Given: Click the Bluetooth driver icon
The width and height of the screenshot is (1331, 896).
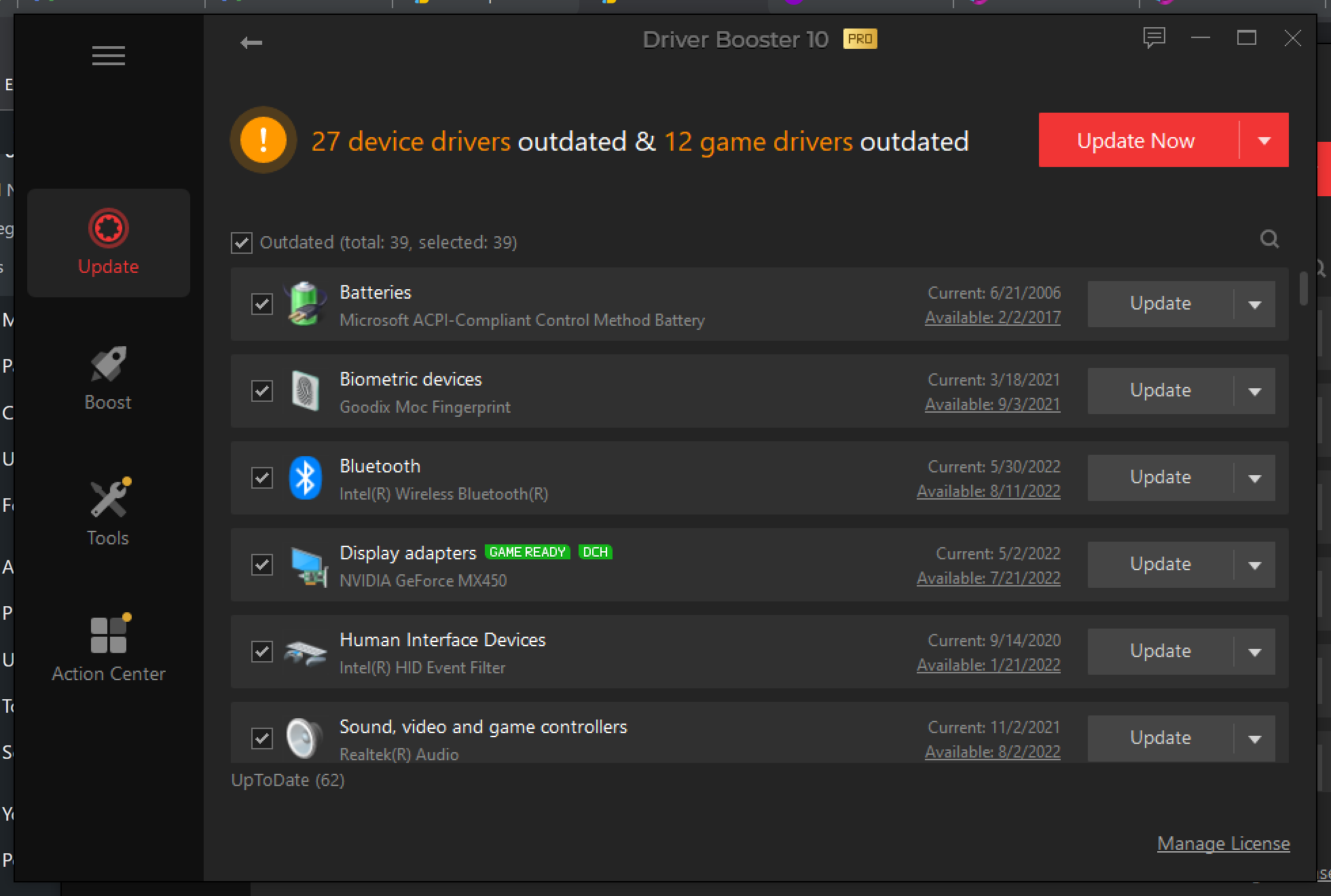Looking at the screenshot, I should coord(305,477).
